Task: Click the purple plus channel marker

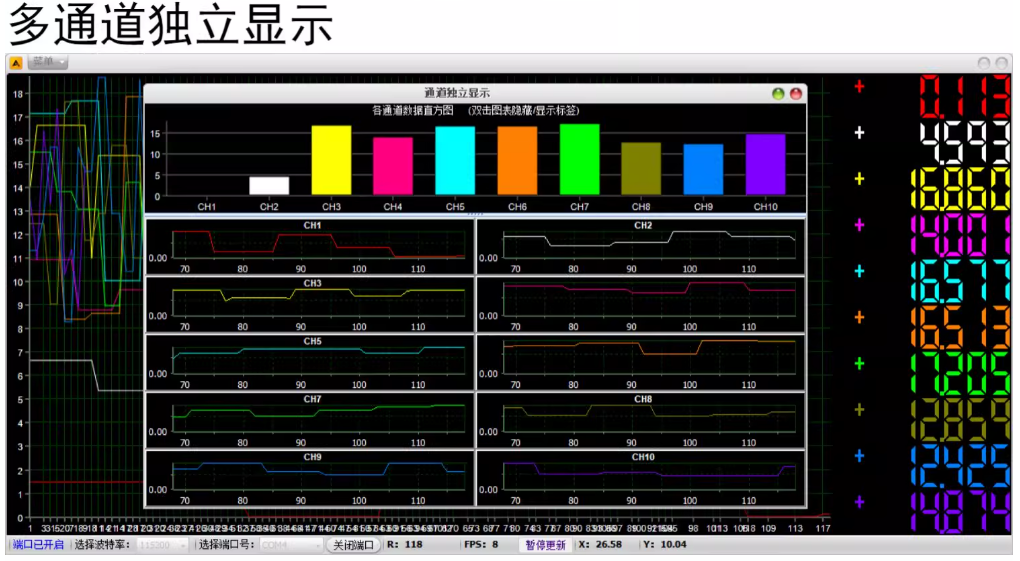Action: pyautogui.click(x=859, y=502)
